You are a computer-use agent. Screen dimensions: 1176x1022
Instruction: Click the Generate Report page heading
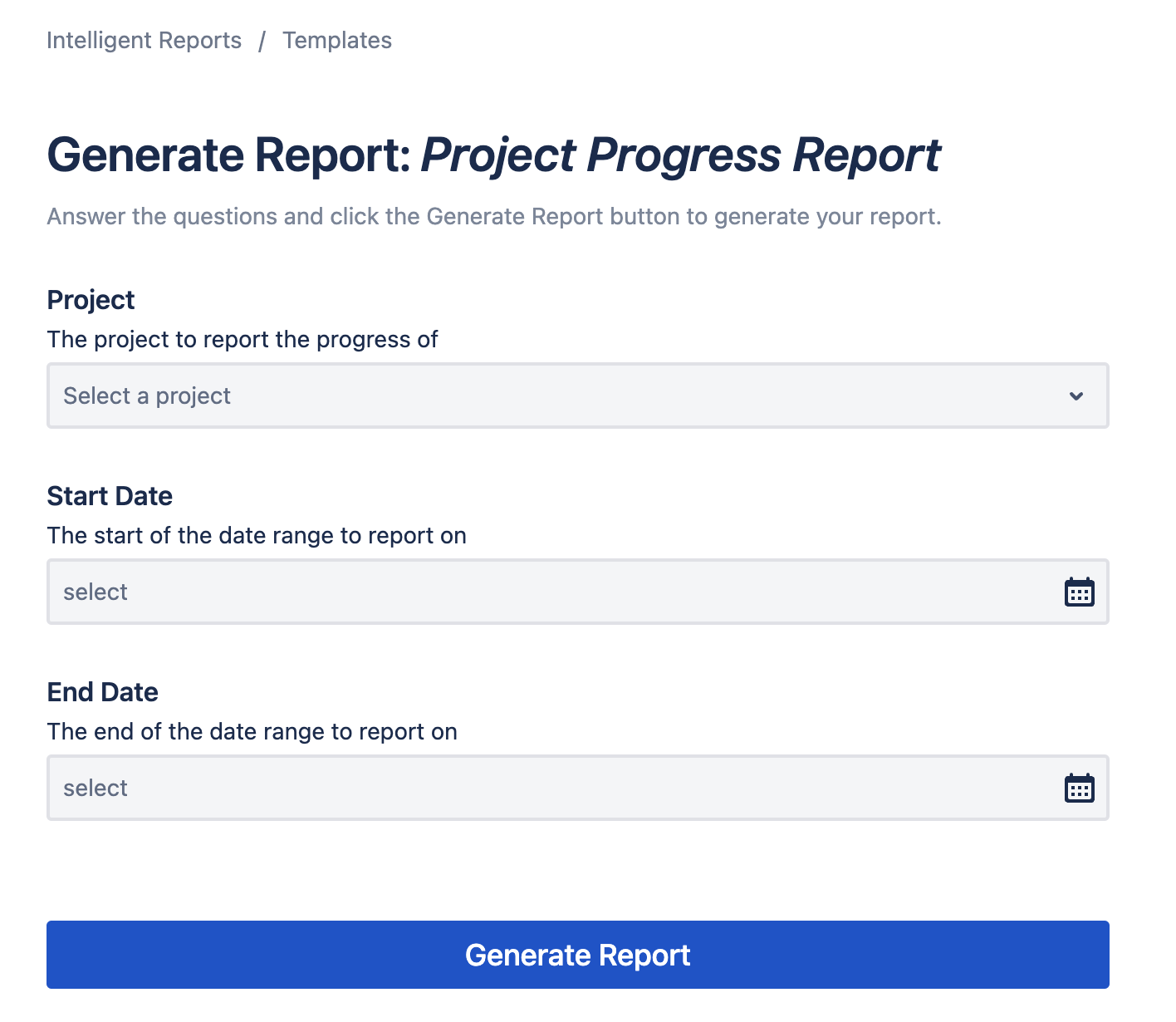pyautogui.click(x=493, y=155)
